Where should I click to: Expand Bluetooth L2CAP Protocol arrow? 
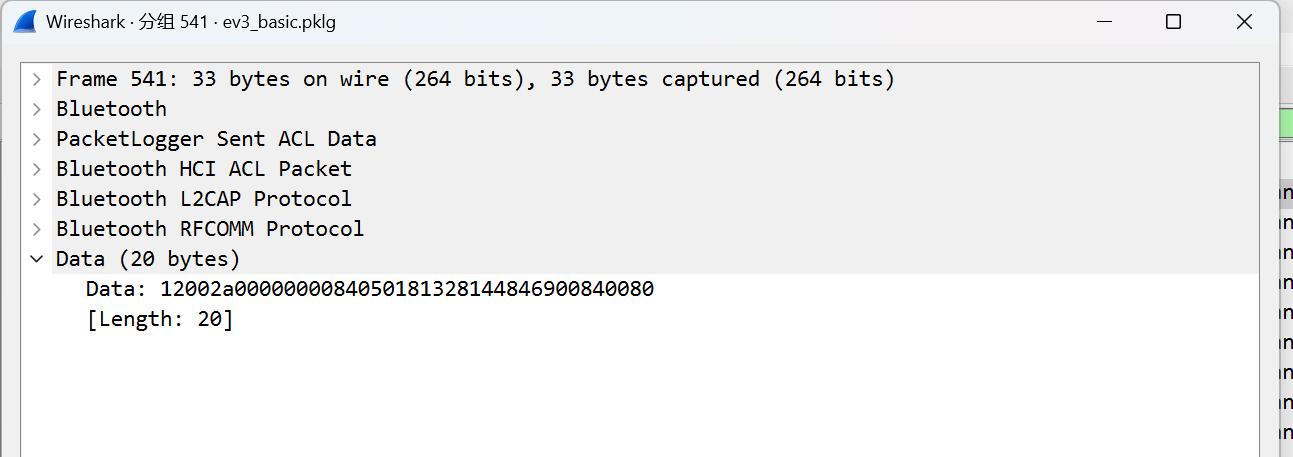point(37,199)
